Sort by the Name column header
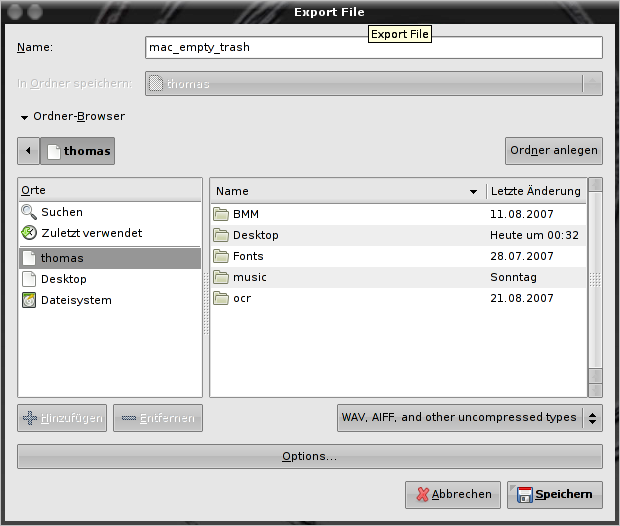 [348, 191]
